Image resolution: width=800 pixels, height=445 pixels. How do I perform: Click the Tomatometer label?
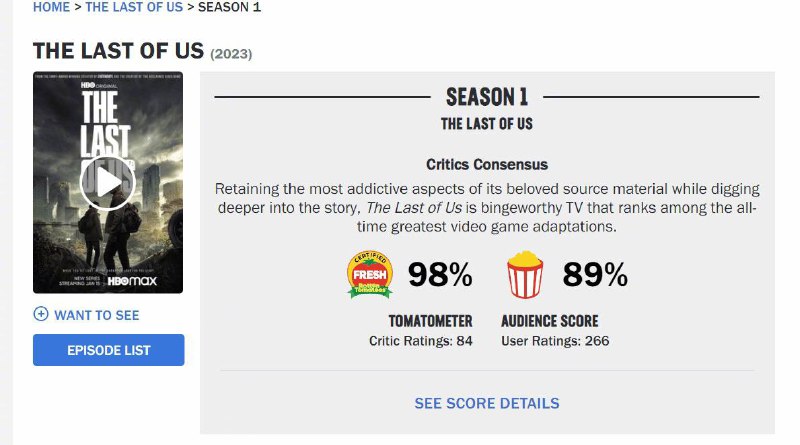point(430,321)
